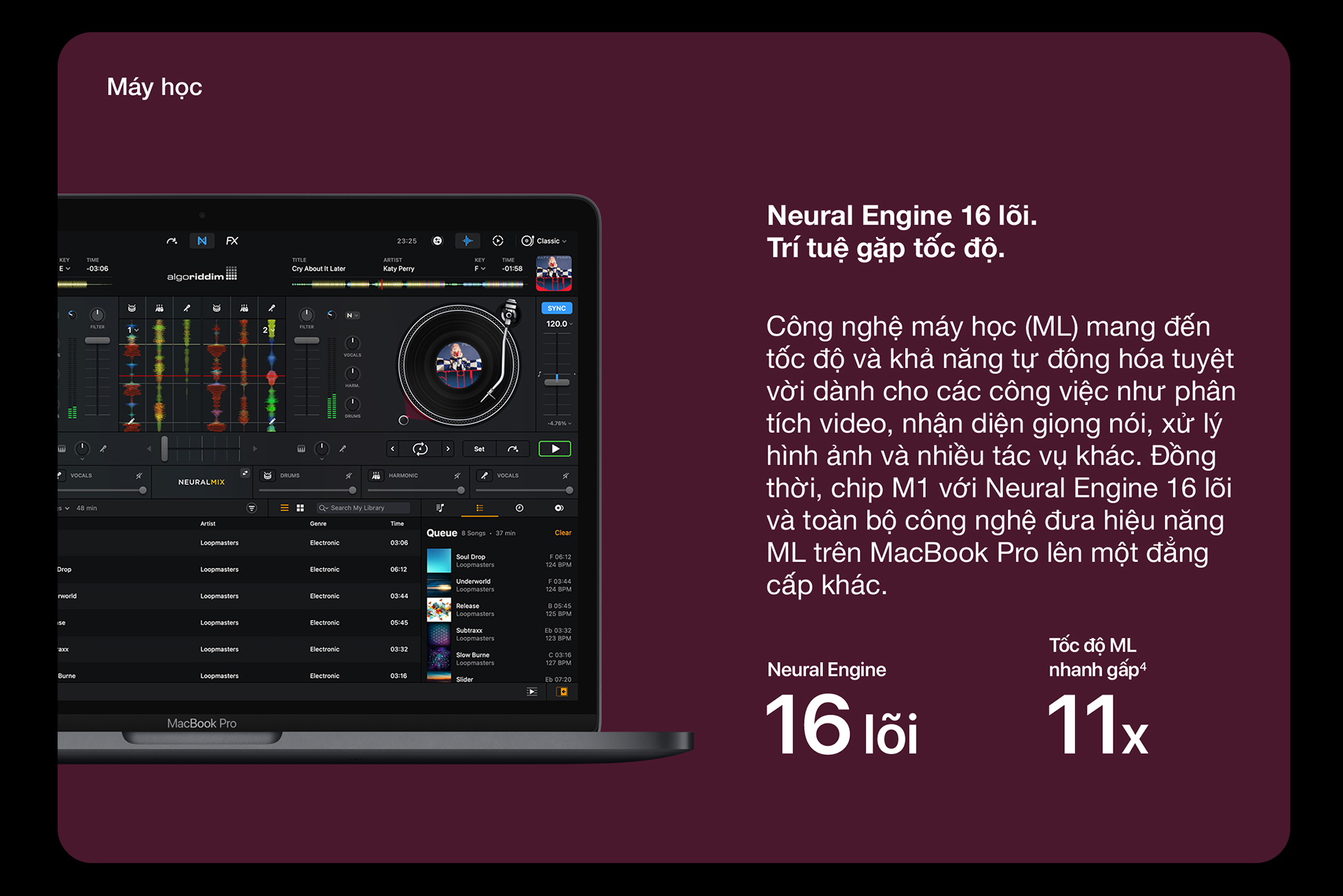Toggle the grid view list icon
The image size is (1343, 896).
point(301,509)
